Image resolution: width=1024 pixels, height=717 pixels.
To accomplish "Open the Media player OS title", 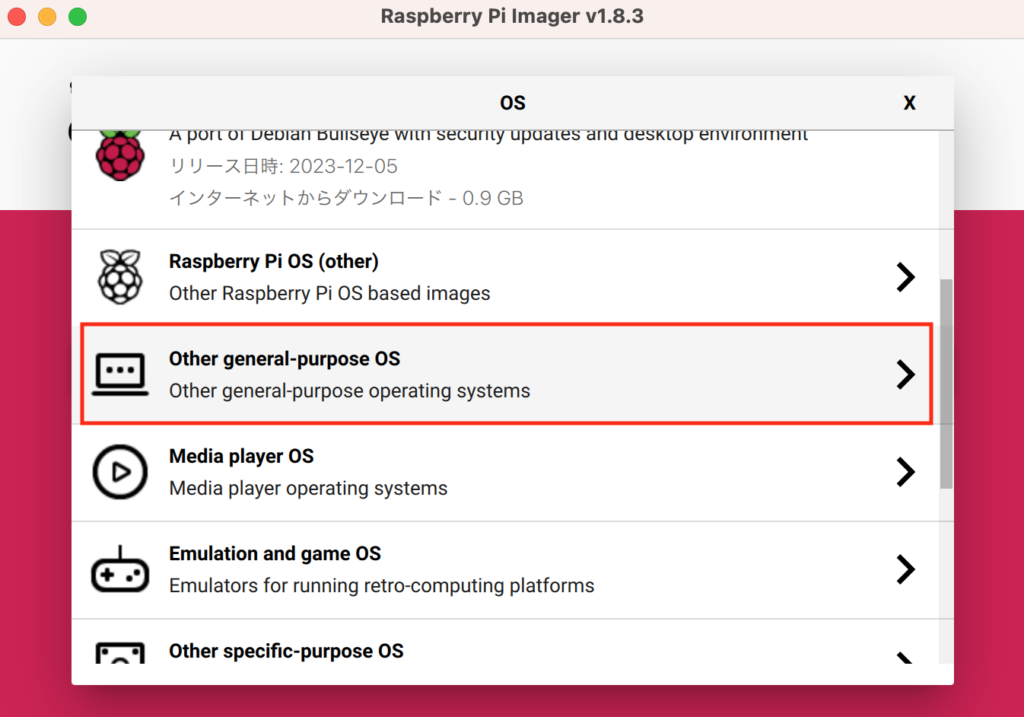I will (242, 456).
